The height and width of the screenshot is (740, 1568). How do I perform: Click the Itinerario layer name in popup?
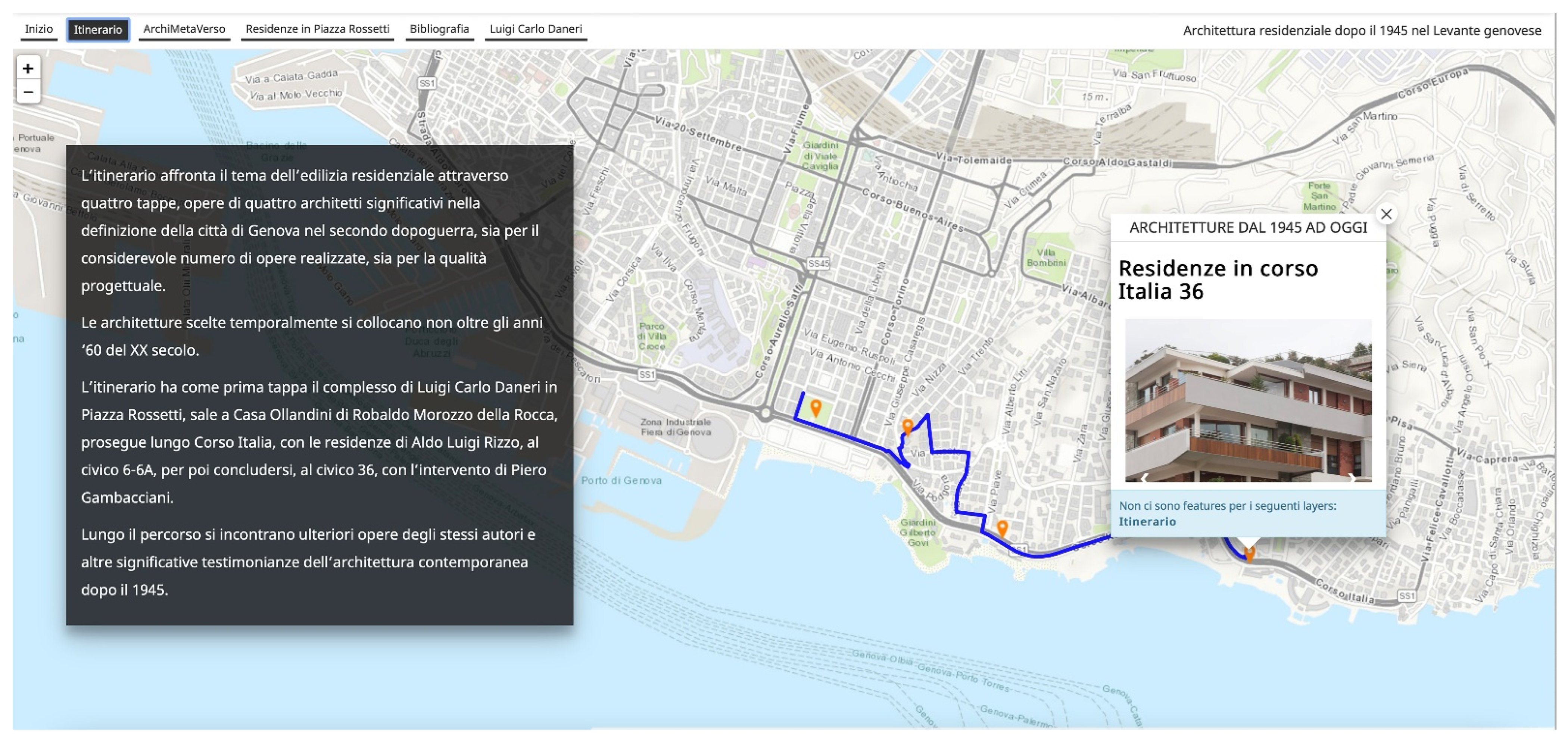coord(1147,522)
